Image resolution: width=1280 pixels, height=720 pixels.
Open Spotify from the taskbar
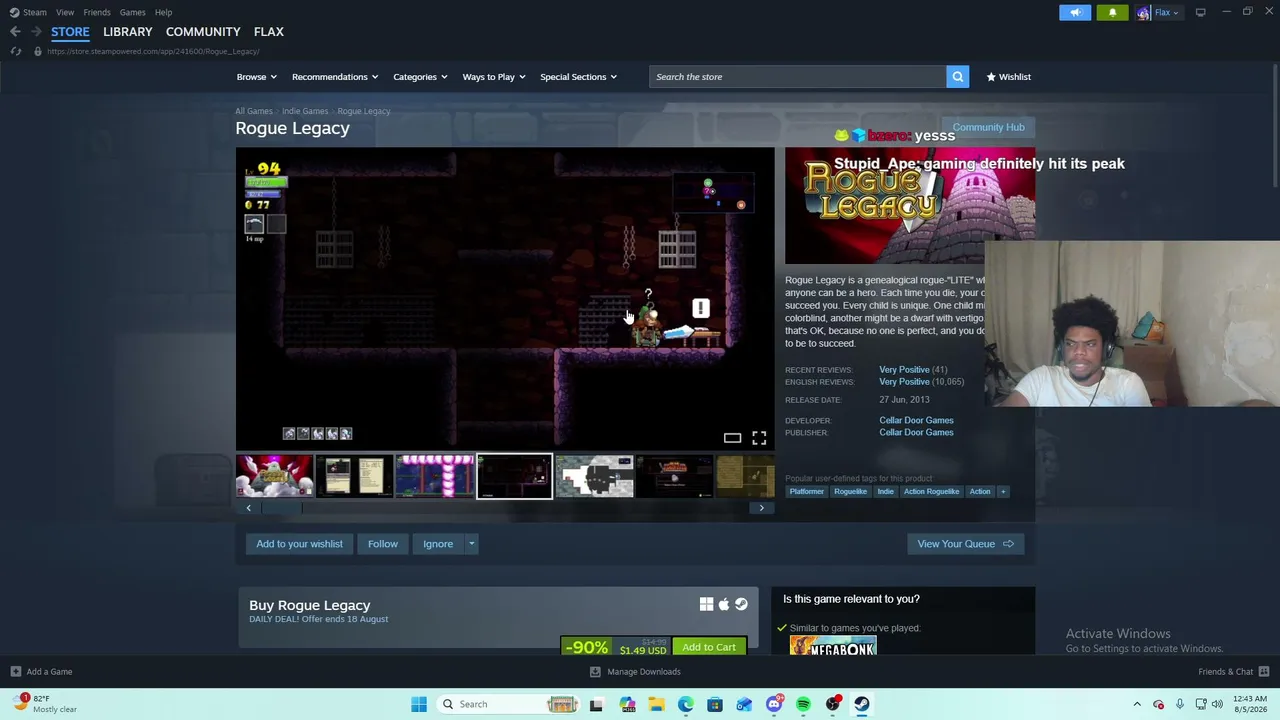coord(803,704)
